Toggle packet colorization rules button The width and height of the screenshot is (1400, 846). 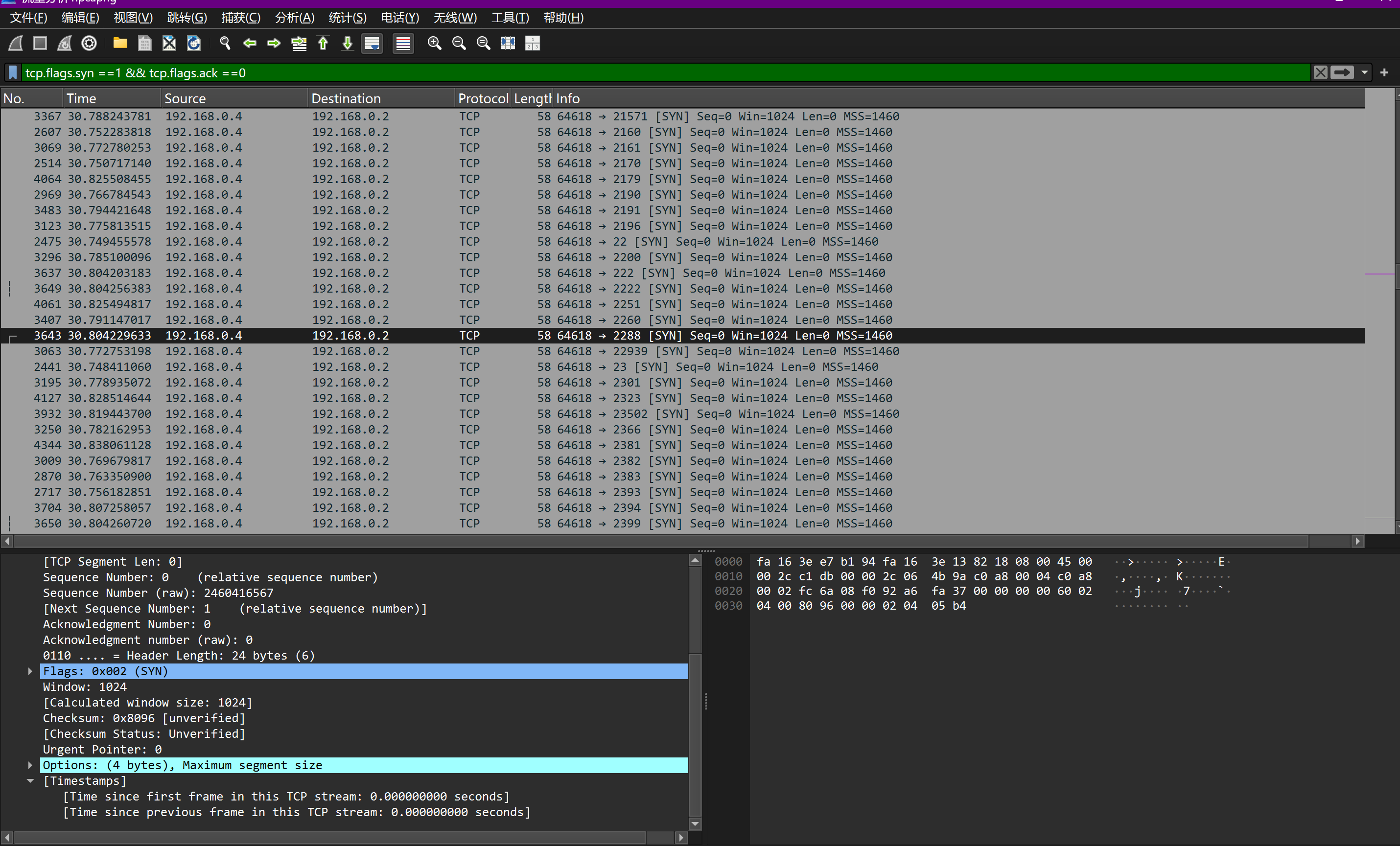(x=403, y=43)
